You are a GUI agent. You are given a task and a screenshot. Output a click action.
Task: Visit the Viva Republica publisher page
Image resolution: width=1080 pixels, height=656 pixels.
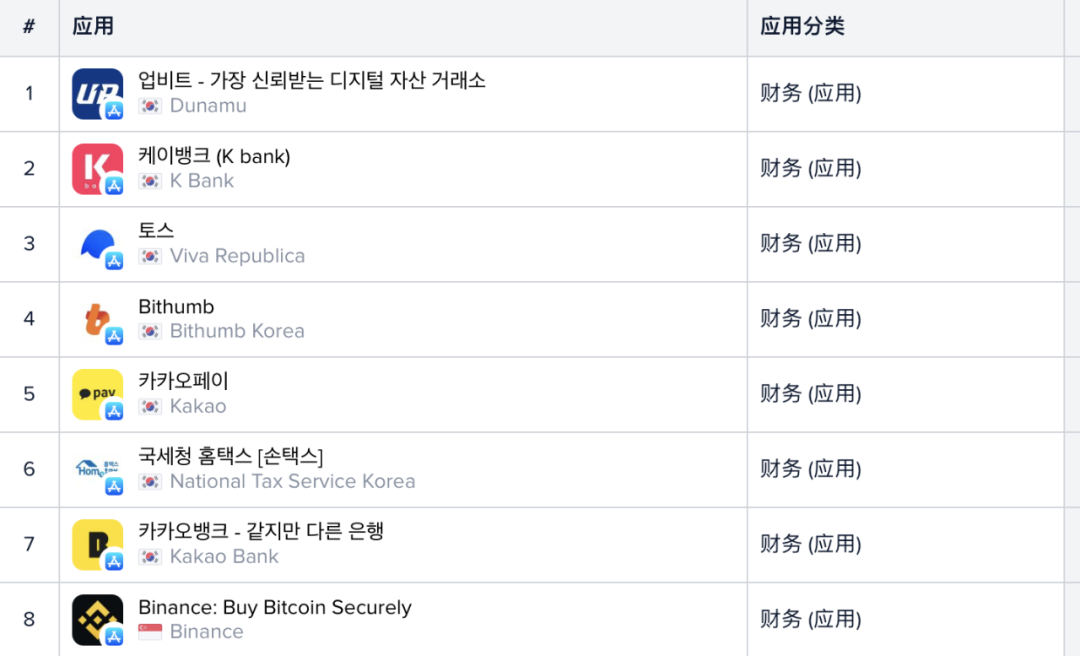tap(237, 256)
